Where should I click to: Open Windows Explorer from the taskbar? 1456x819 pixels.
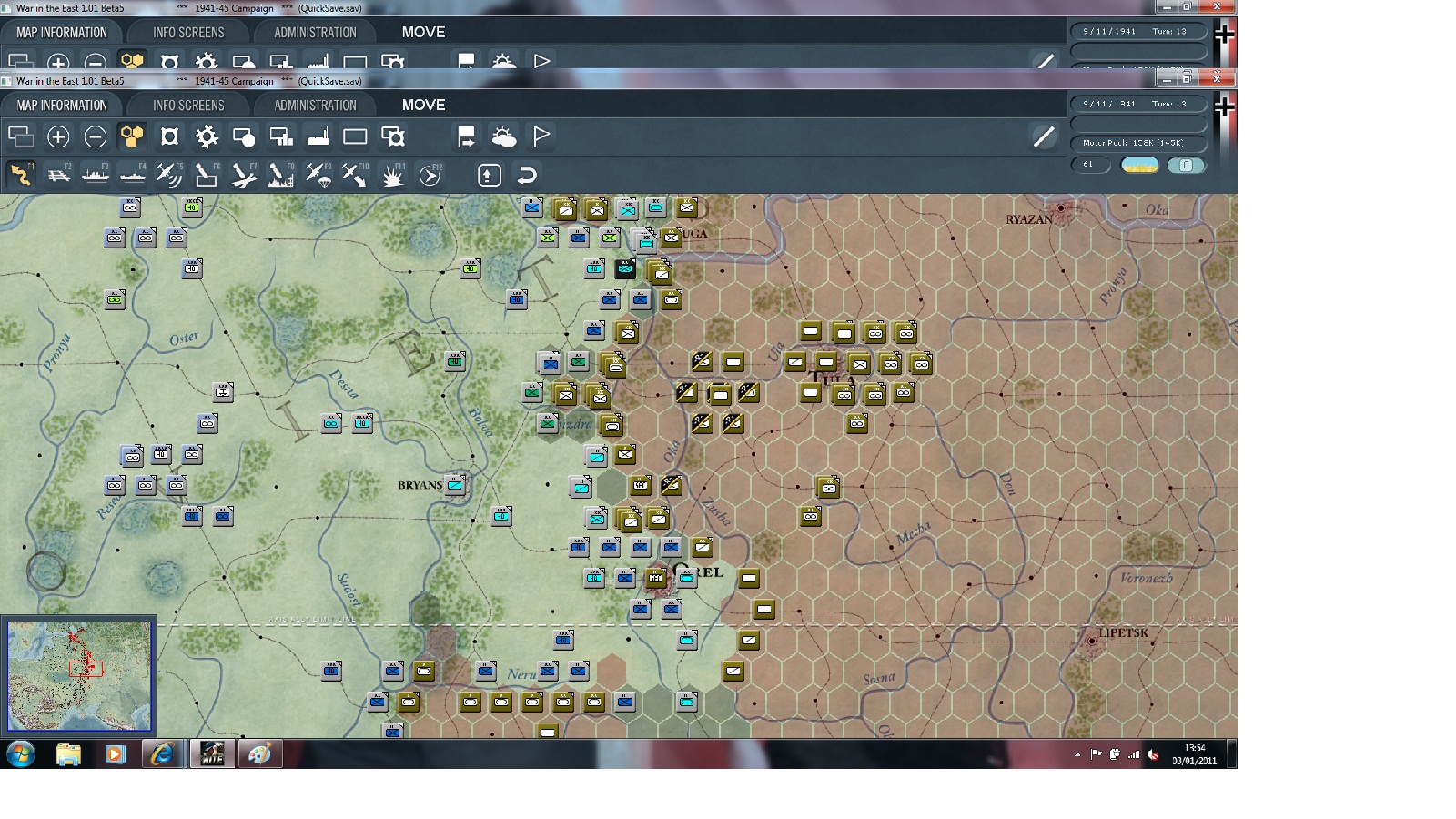[68, 754]
